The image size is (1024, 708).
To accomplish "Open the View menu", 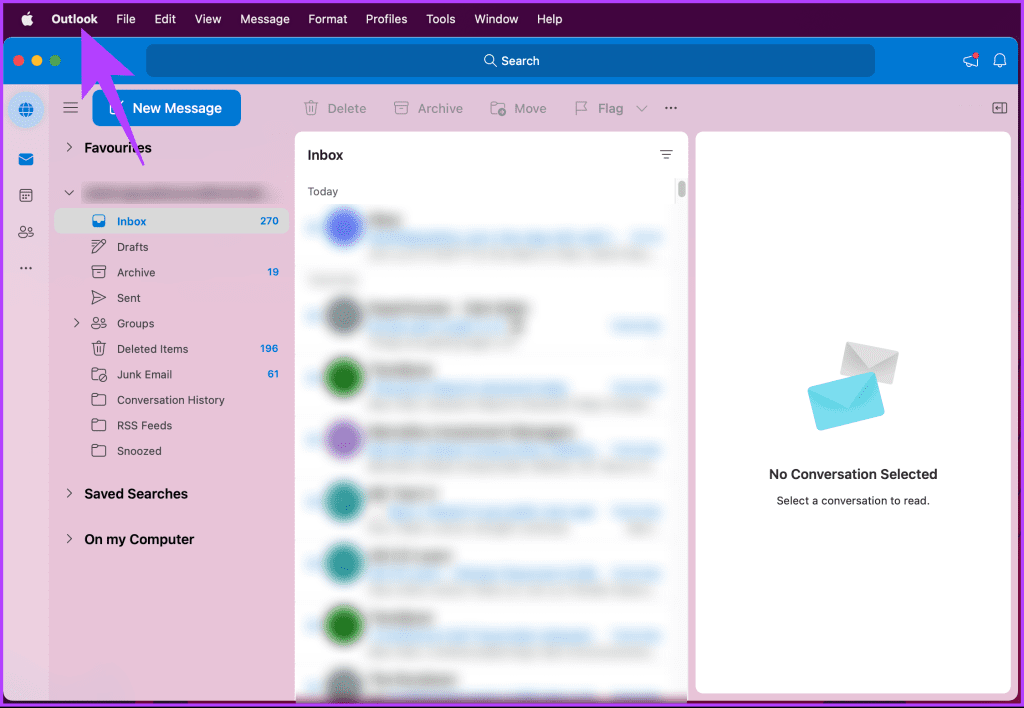I will click(x=208, y=19).
